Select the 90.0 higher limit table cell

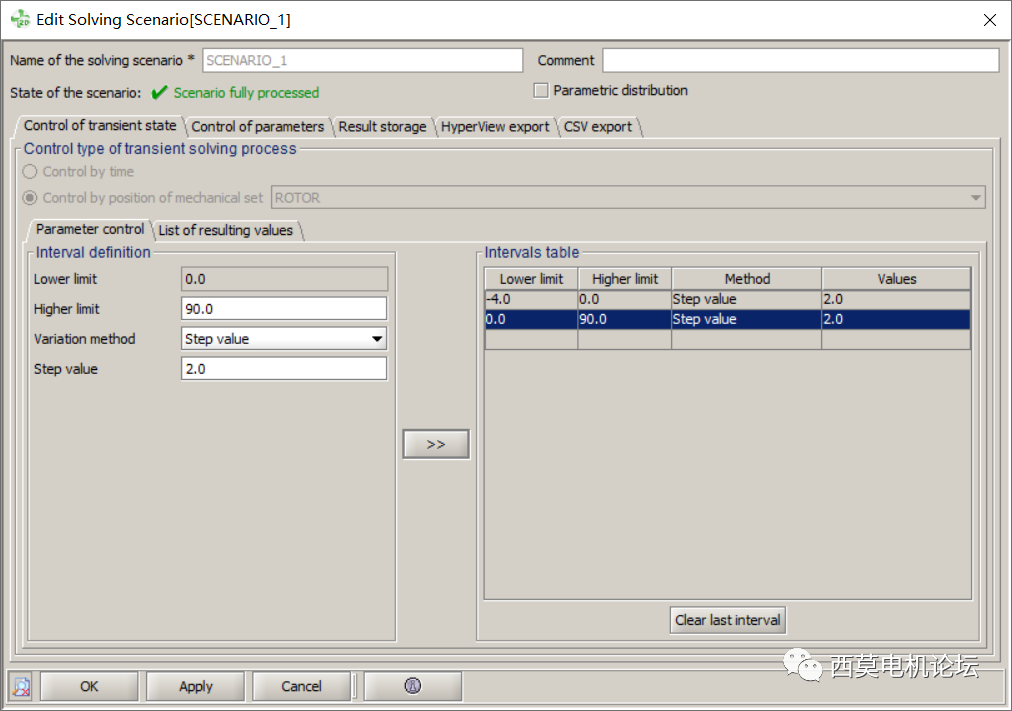(x=625, y=319)
